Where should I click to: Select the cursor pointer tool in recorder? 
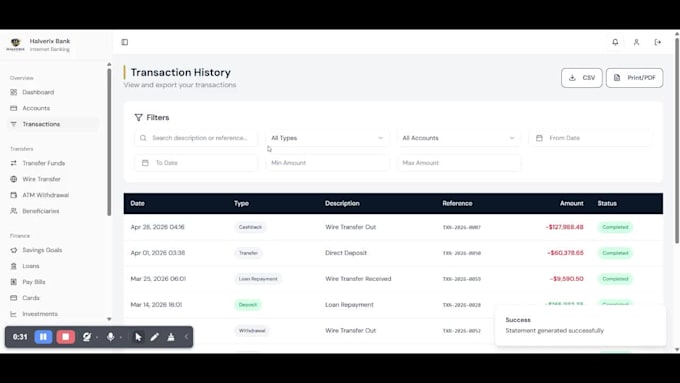click(x=138, y=337)
